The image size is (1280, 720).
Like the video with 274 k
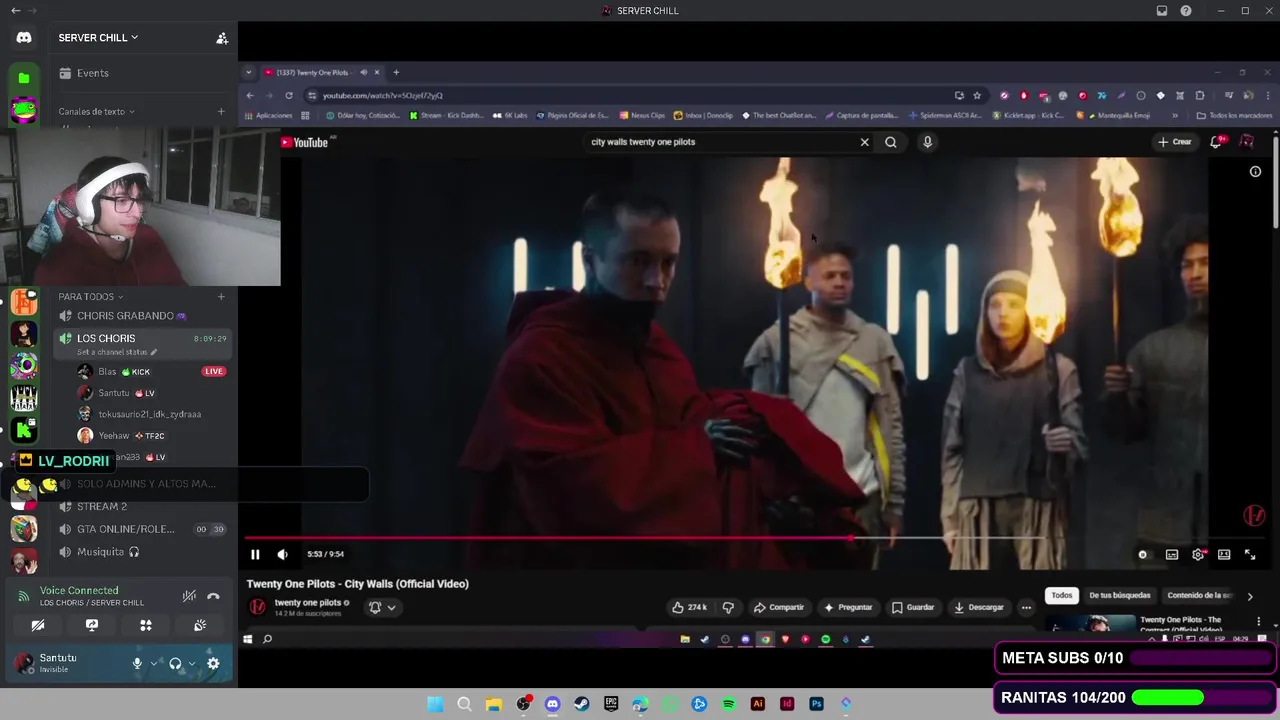tap(690, 607)
